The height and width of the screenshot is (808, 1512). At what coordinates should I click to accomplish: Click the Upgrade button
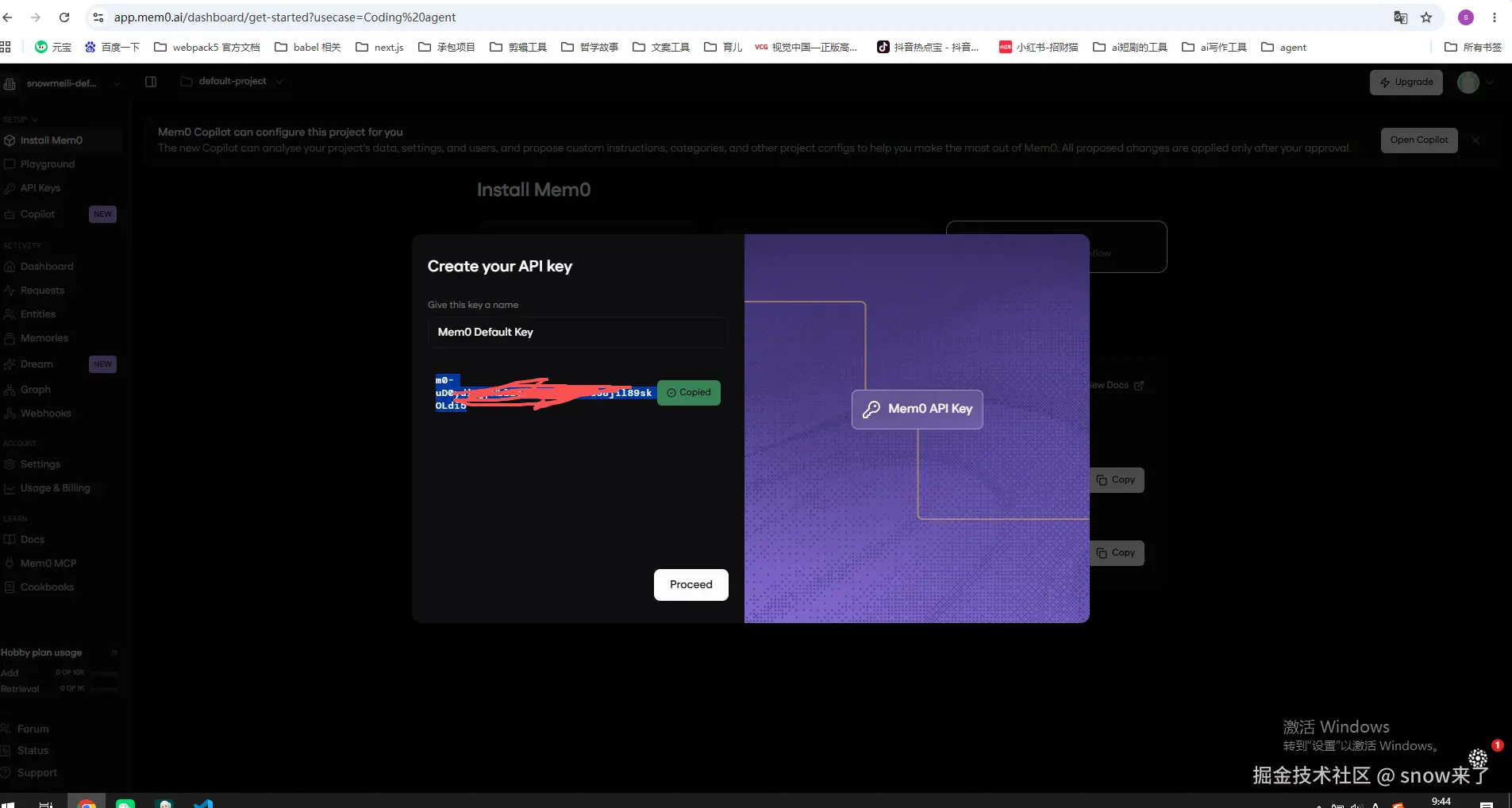coord(1406,83)
